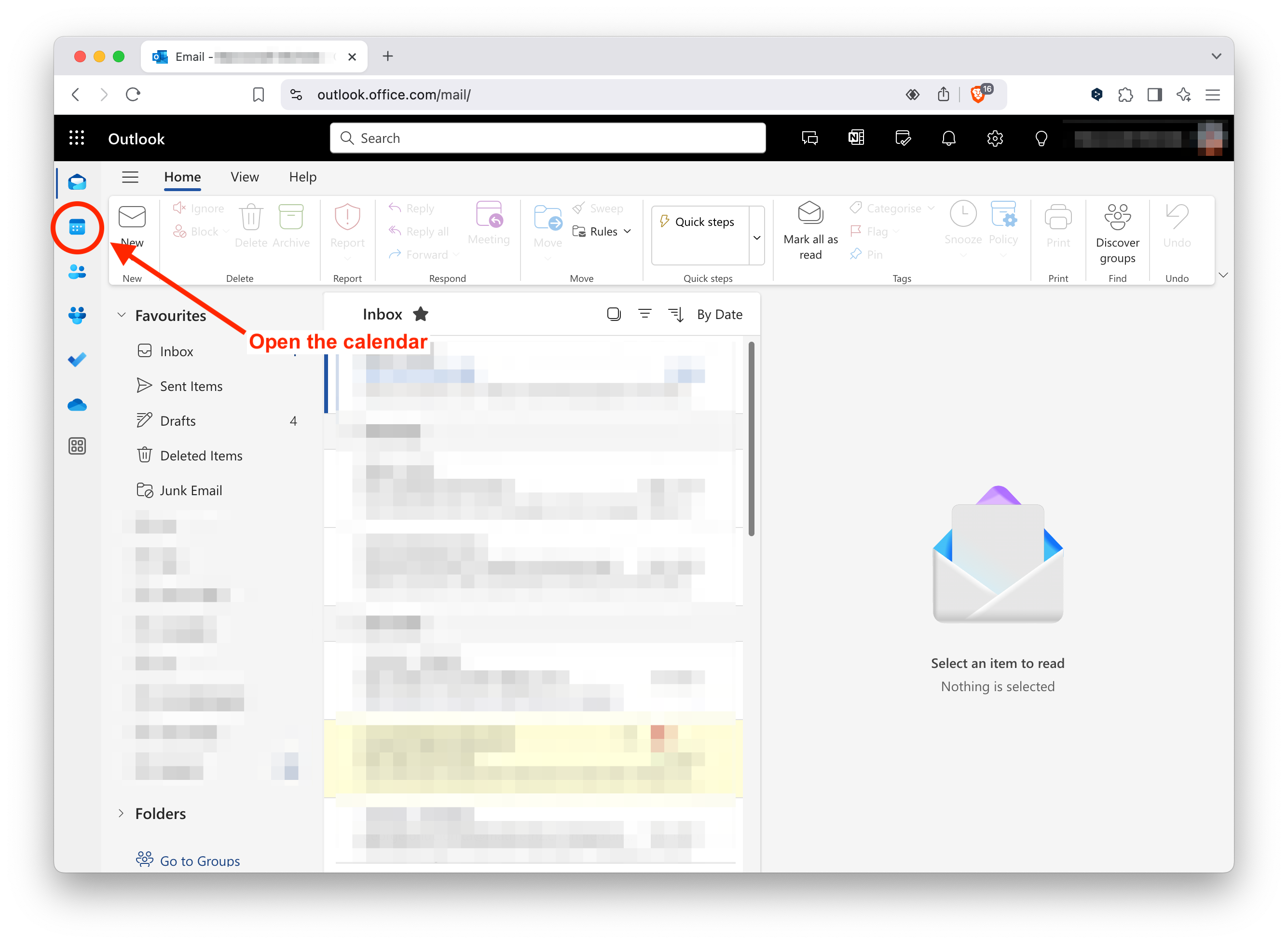This screenshot has height=944, width=1288.
Task: Open Teams chat icon in header
Action: 810,138
